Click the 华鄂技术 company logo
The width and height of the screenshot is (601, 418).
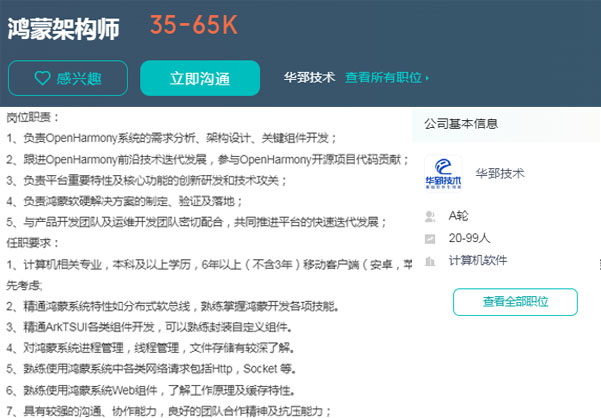(x=443, y=173)
